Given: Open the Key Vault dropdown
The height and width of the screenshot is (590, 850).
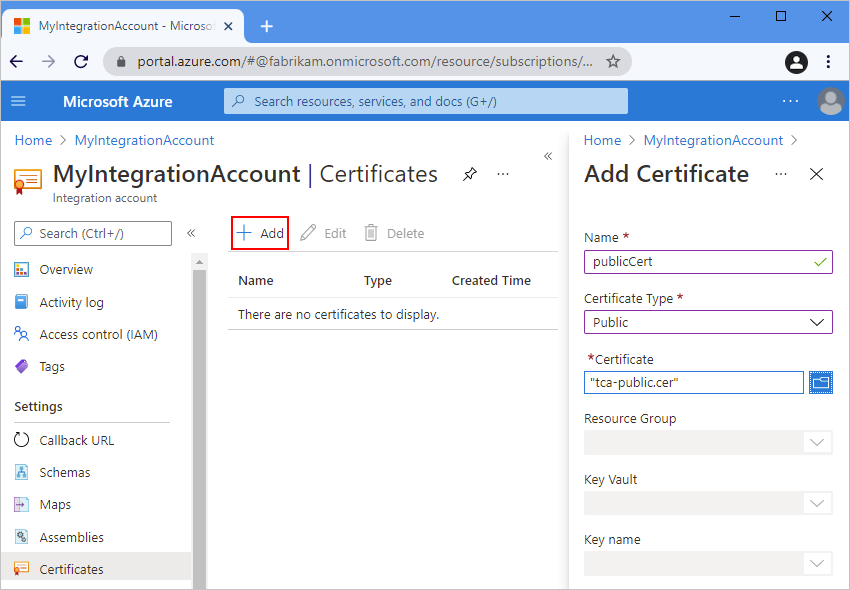Looking at the screenshot, I should [816, 502].
